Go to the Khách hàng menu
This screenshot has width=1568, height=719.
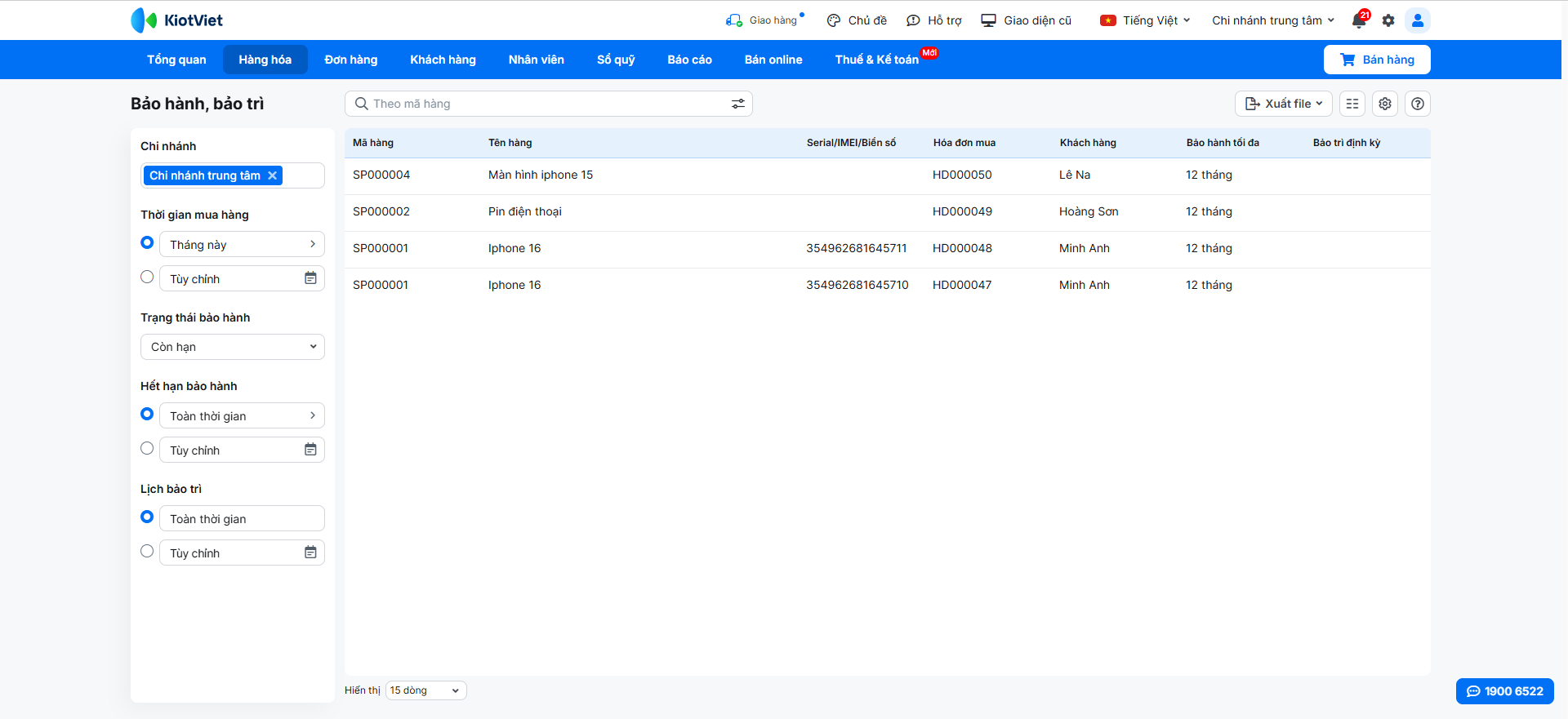pos(443,60)
